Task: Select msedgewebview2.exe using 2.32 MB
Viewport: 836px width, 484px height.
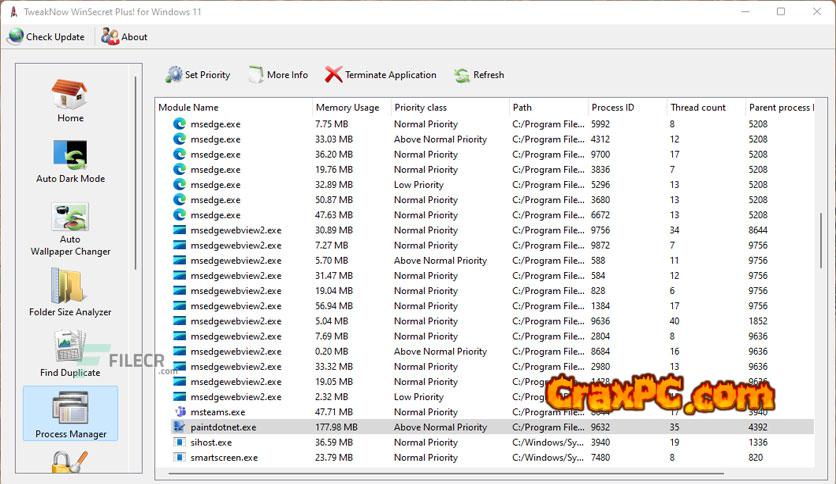Action: 485,397
